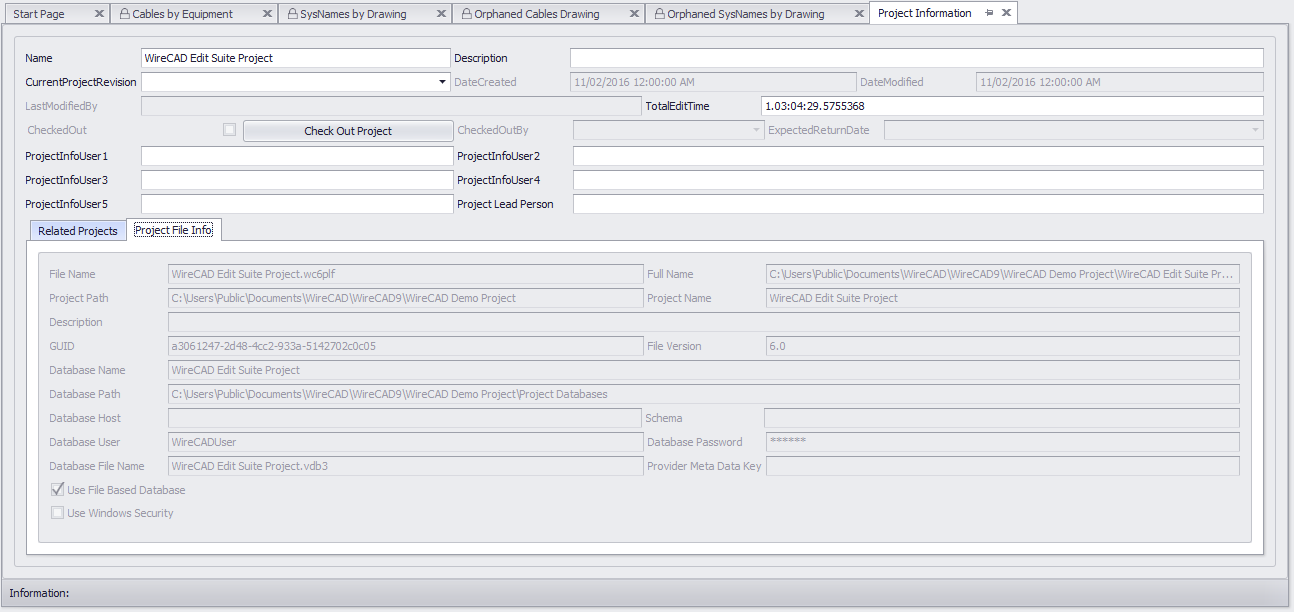1294x612 pixels.
Task: Expand the CurrentProjectRevision dropdown arrow
Action: click(x=443, y=82)
